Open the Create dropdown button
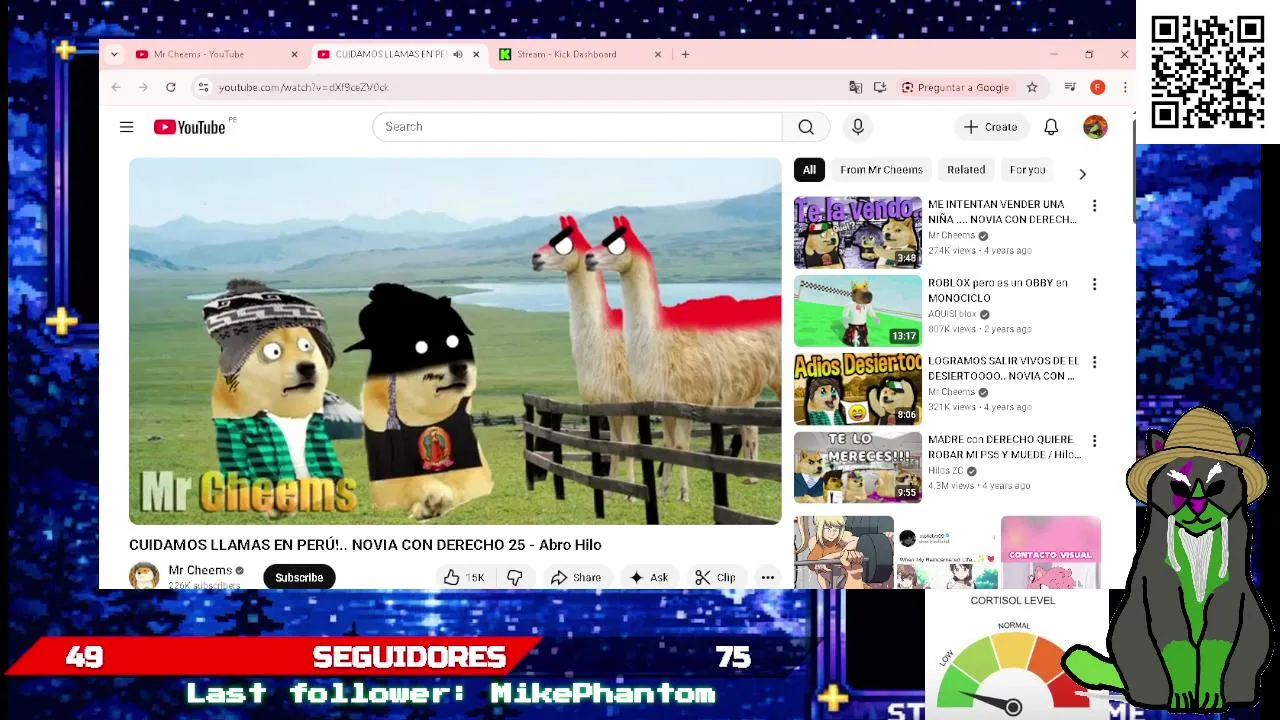 tap(990, 127)
